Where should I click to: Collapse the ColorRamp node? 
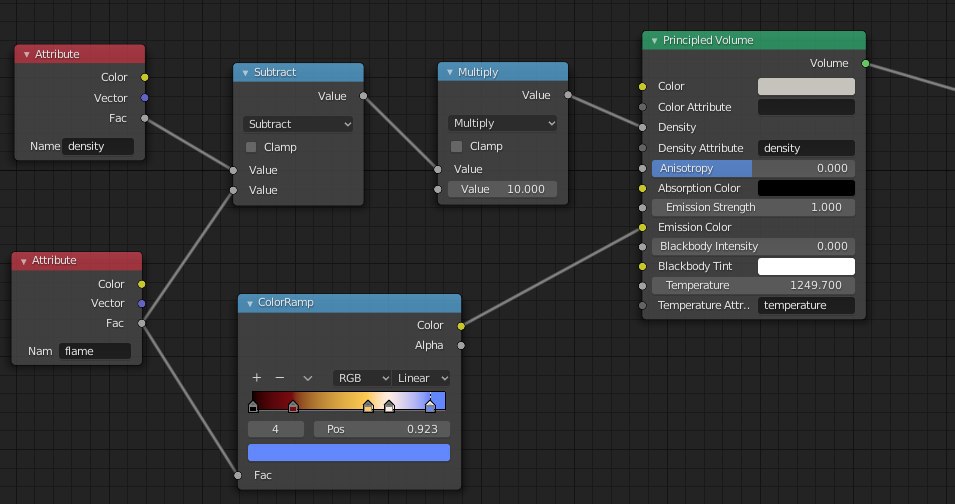(248, 303)
